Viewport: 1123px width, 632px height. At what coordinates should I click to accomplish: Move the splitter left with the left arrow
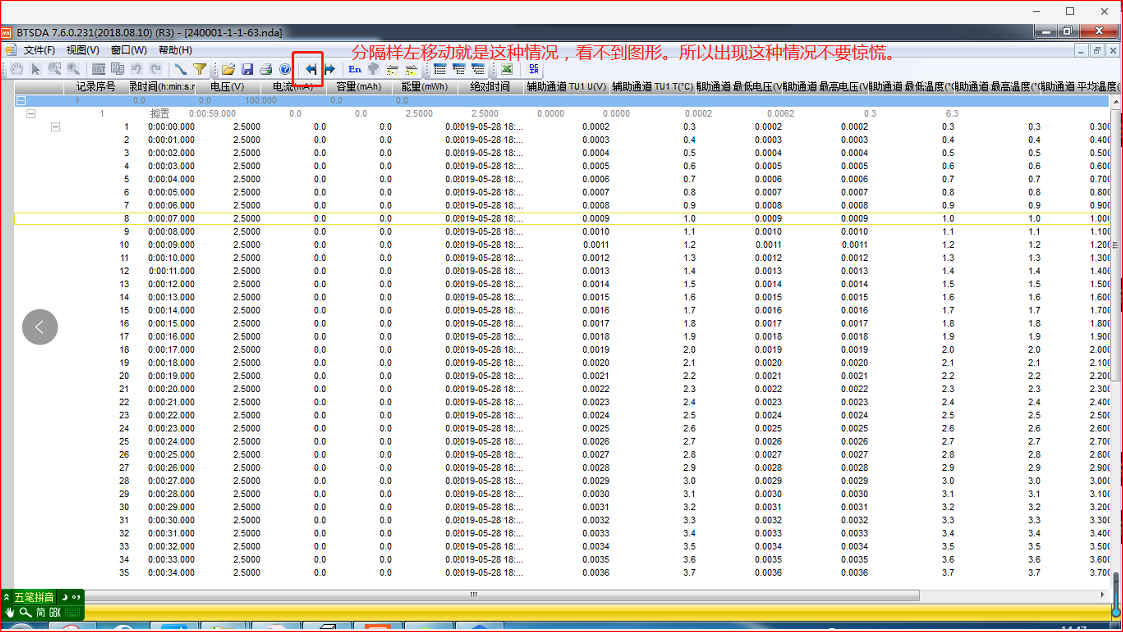[310, 69]
